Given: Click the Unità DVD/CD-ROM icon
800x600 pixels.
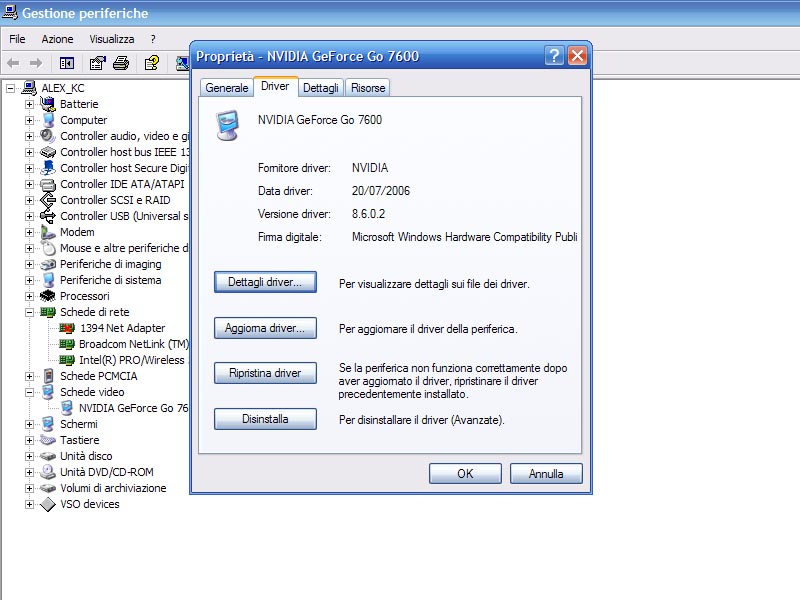Looking at the screenshot, I should (48, 472).
